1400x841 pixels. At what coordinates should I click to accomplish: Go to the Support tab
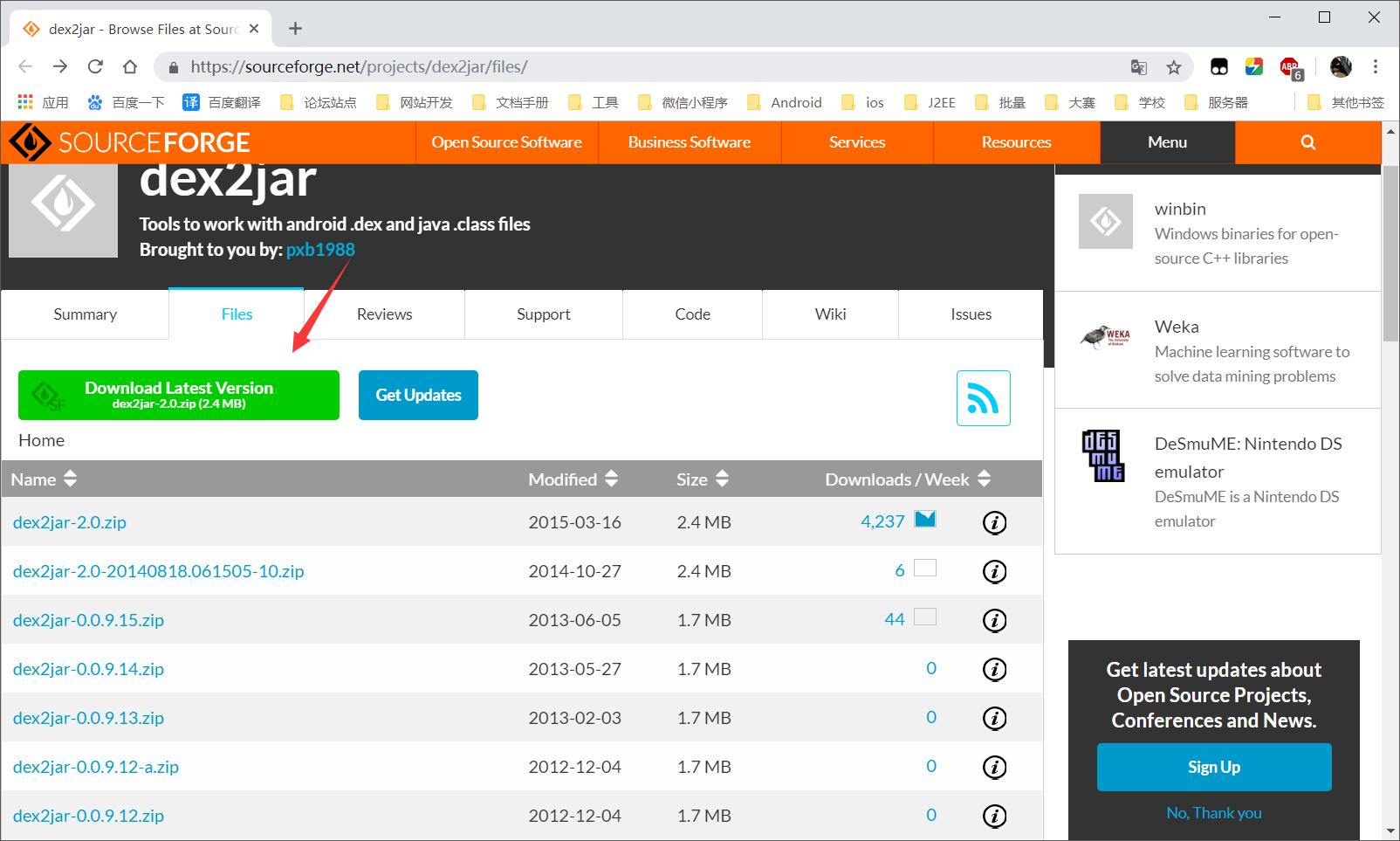(544, 314)
